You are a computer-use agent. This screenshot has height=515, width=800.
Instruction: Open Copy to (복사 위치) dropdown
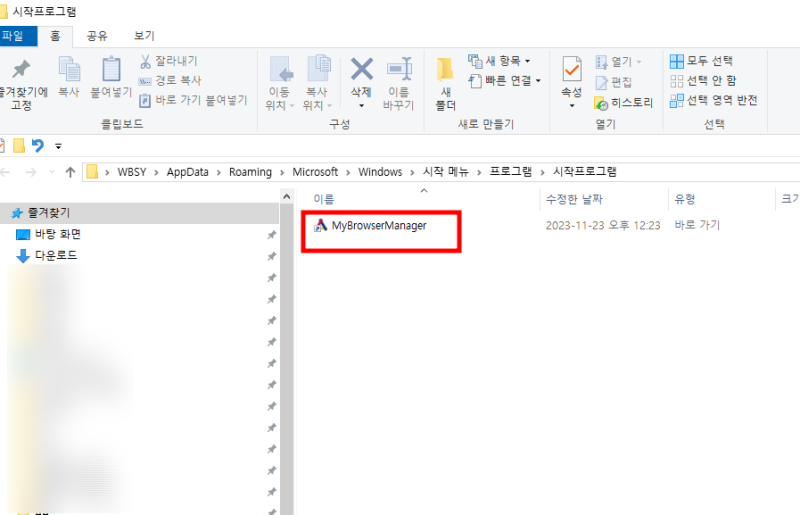point(317,83)
